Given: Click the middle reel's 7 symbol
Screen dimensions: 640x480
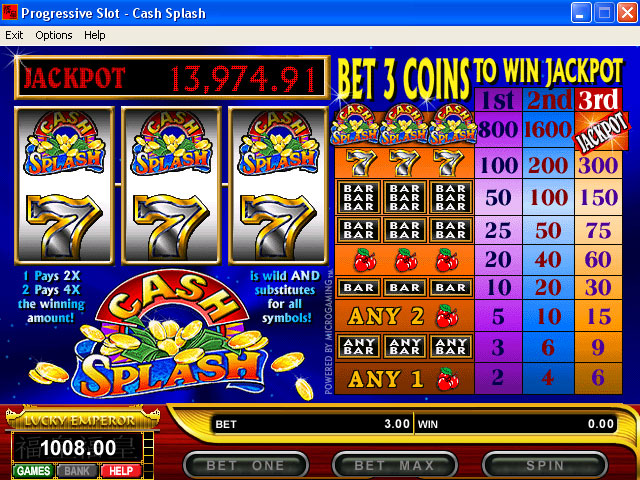Looking at the screenshot, I should (171, 226).
